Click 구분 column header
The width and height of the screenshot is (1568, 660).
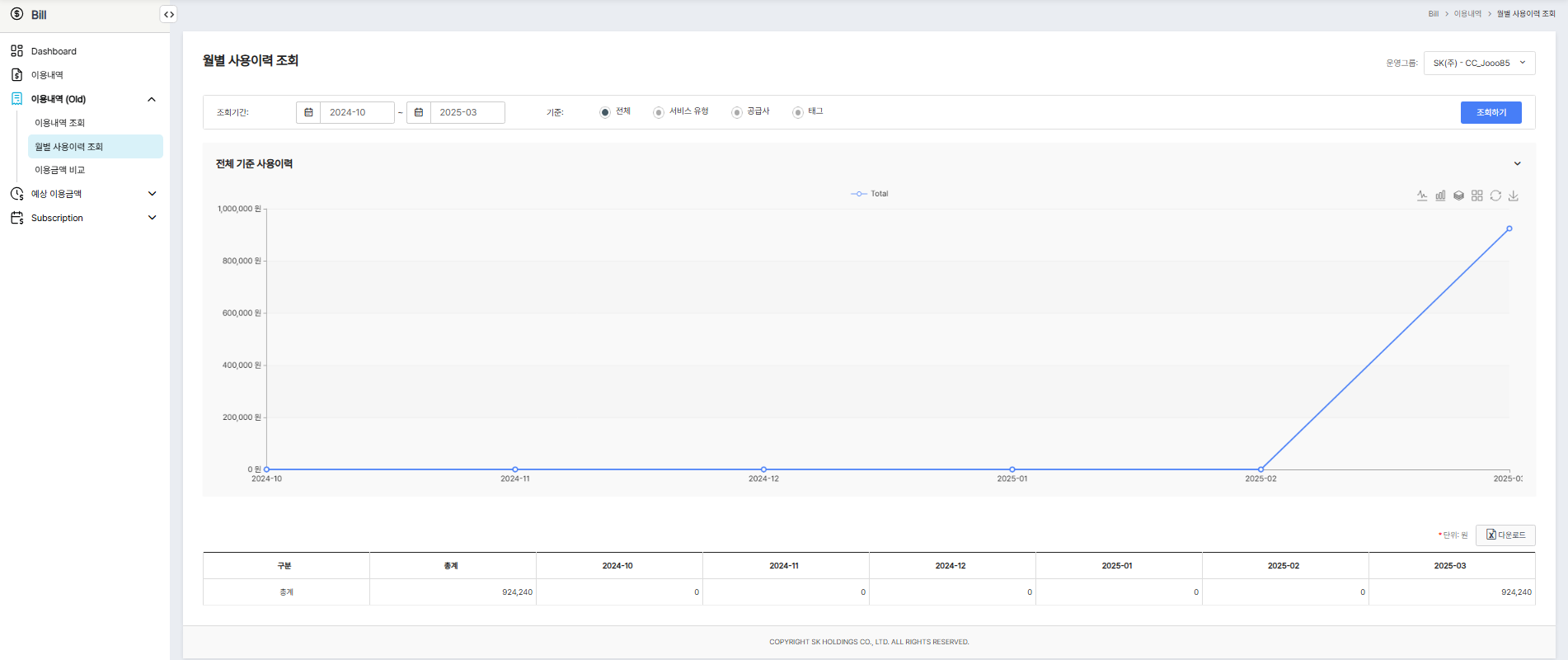[x=286, y=566]
